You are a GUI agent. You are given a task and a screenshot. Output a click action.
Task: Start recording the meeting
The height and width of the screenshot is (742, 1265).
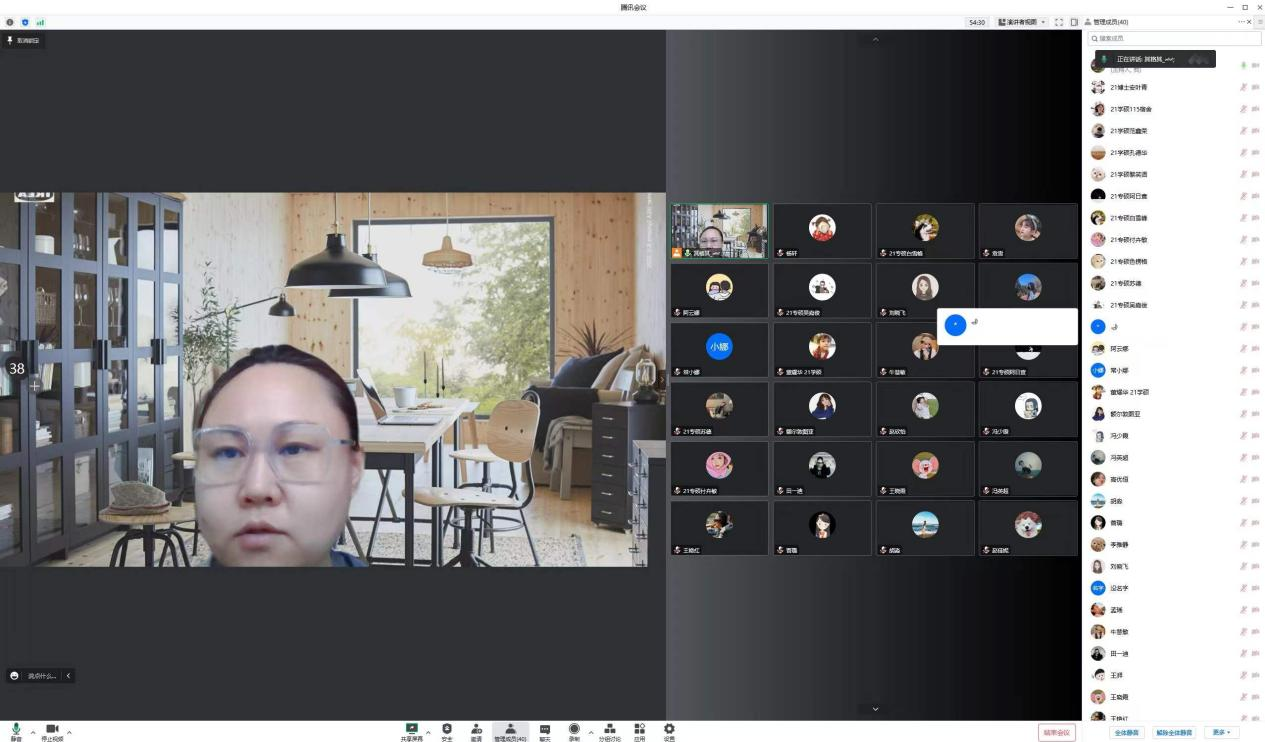[x=574, y=731]
